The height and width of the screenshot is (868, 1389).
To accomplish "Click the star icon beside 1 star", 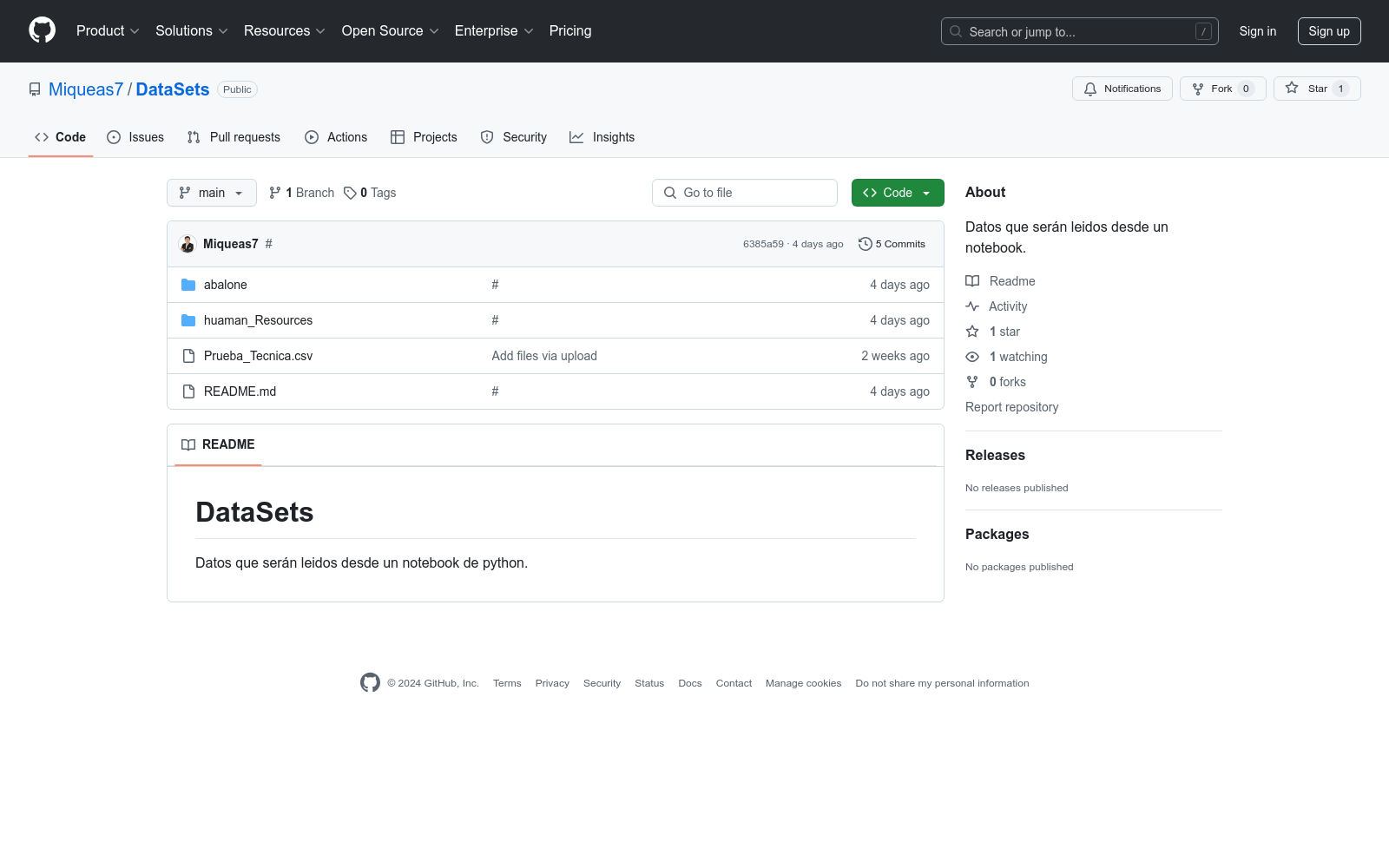I will (972, 332).
